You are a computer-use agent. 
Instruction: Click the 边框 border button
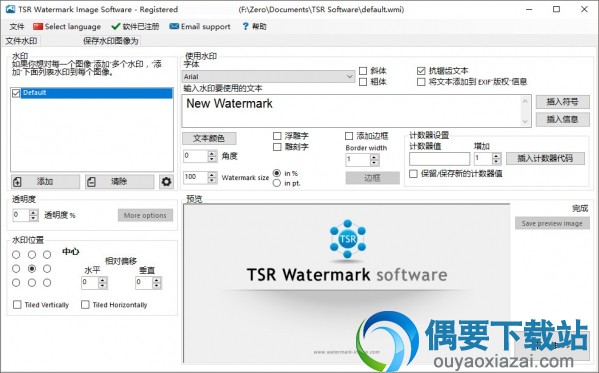tap(372, 178)
